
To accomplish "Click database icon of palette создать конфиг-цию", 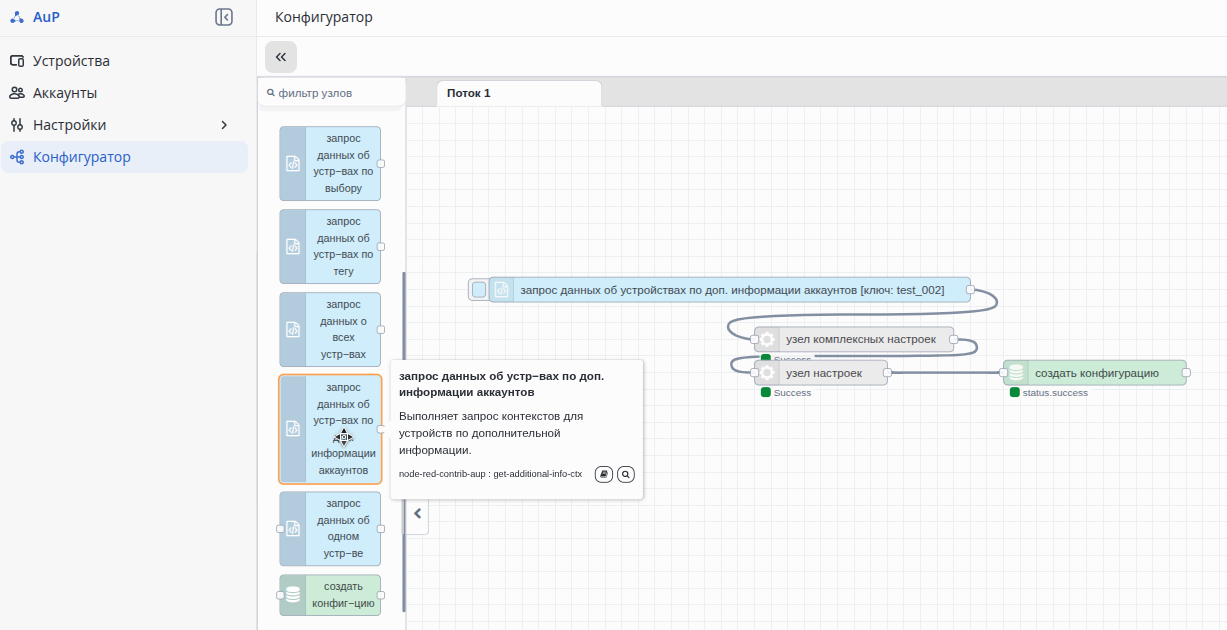I will [293, 595].
